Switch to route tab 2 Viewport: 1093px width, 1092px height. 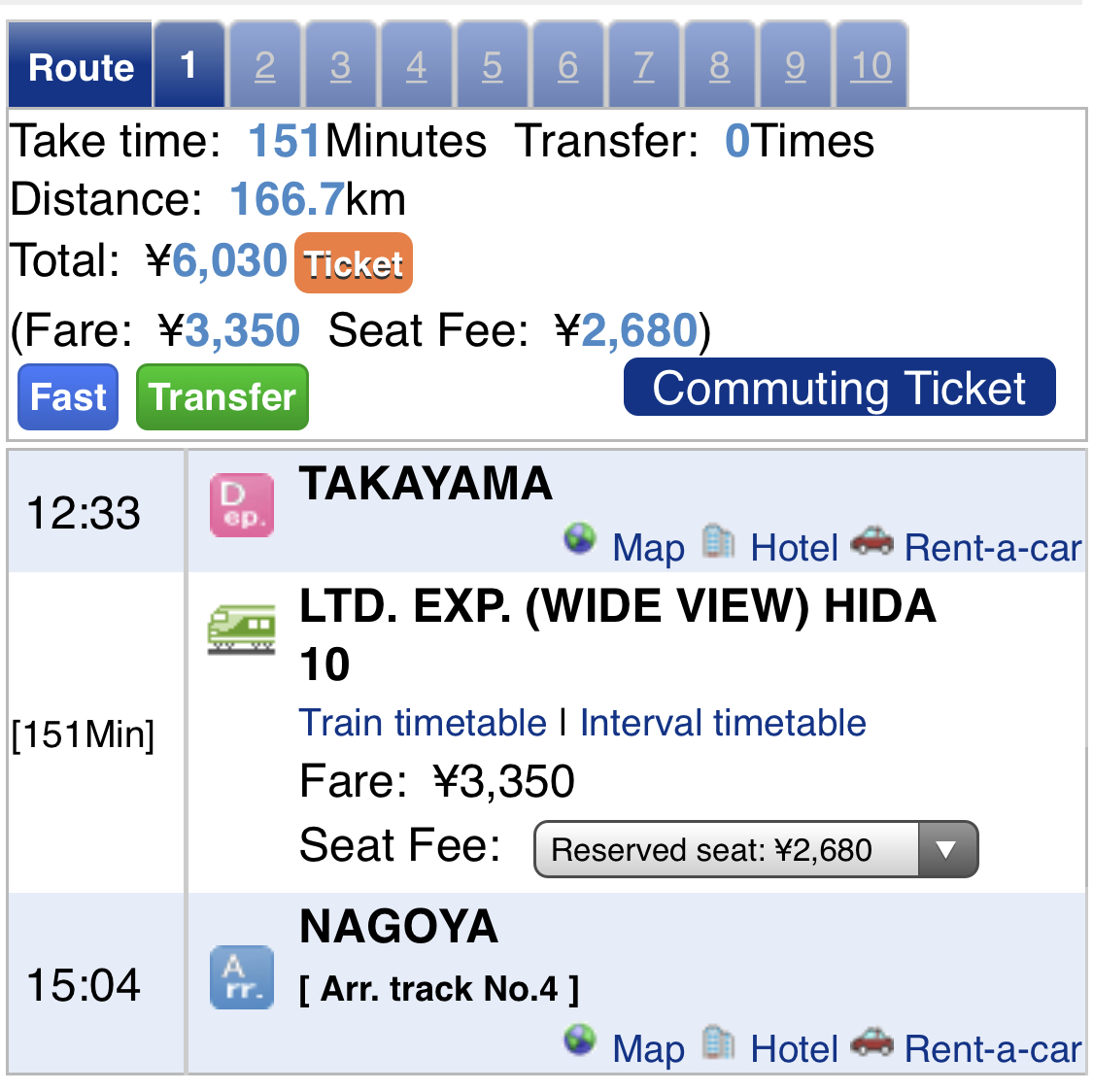click(x=265, y=65)
